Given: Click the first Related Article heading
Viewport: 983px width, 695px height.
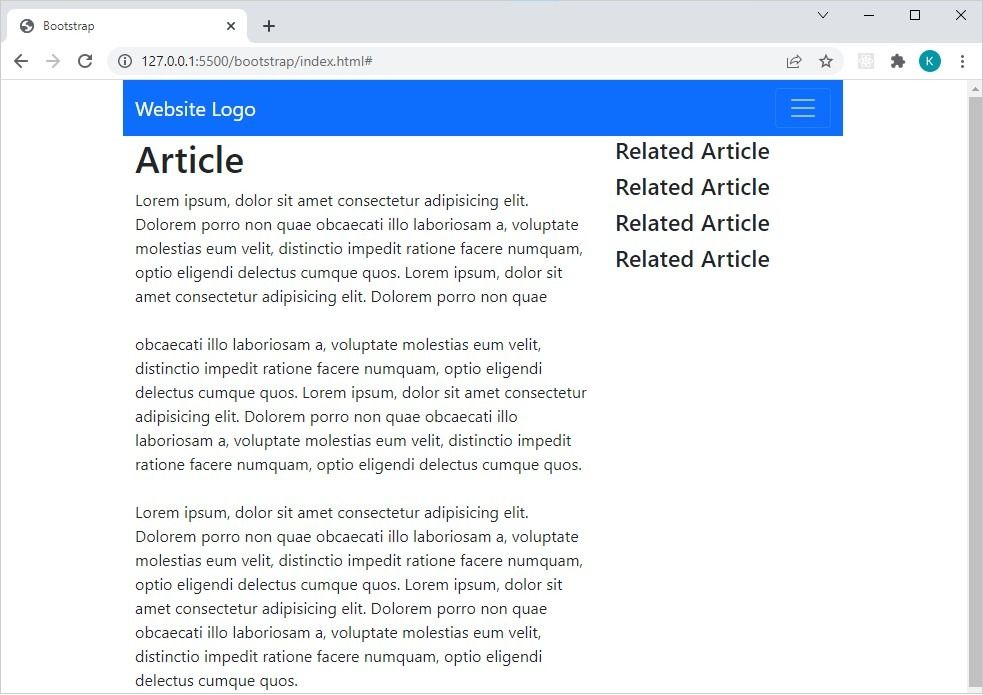Looking at the screenshot, I should (x=692, y=151).
